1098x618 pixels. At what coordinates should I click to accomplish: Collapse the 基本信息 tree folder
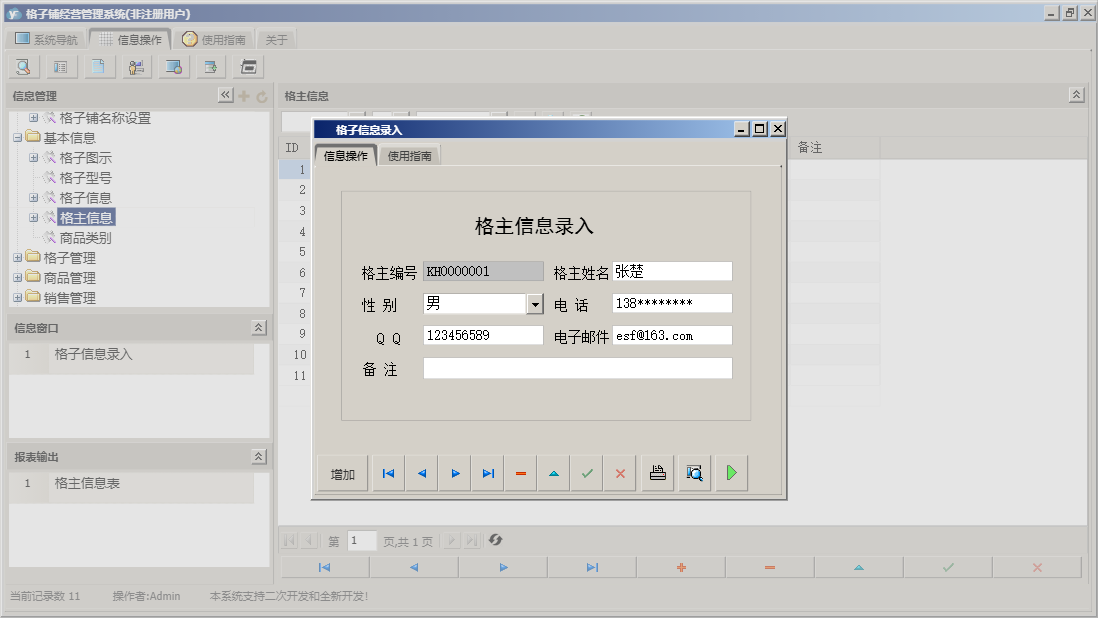(x=18, y=138)
